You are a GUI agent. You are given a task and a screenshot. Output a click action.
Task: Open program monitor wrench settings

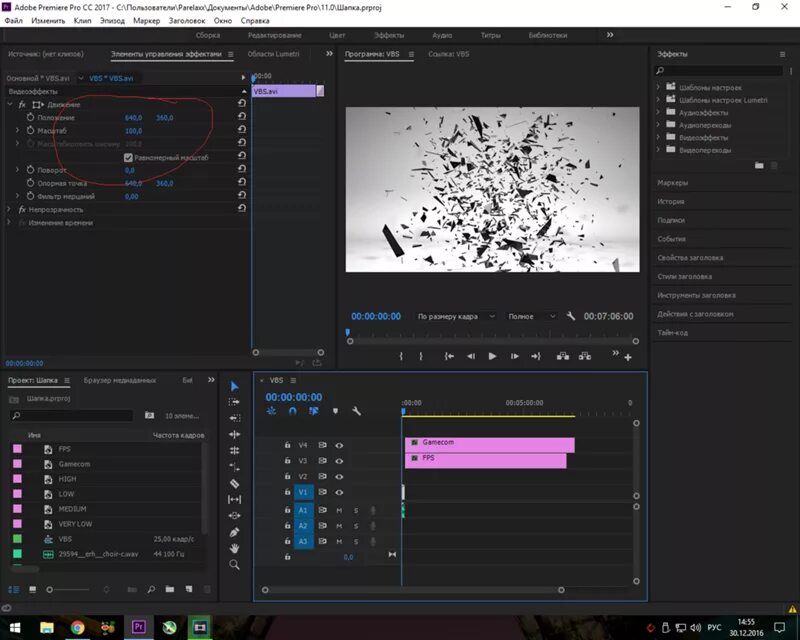(571, 316)
